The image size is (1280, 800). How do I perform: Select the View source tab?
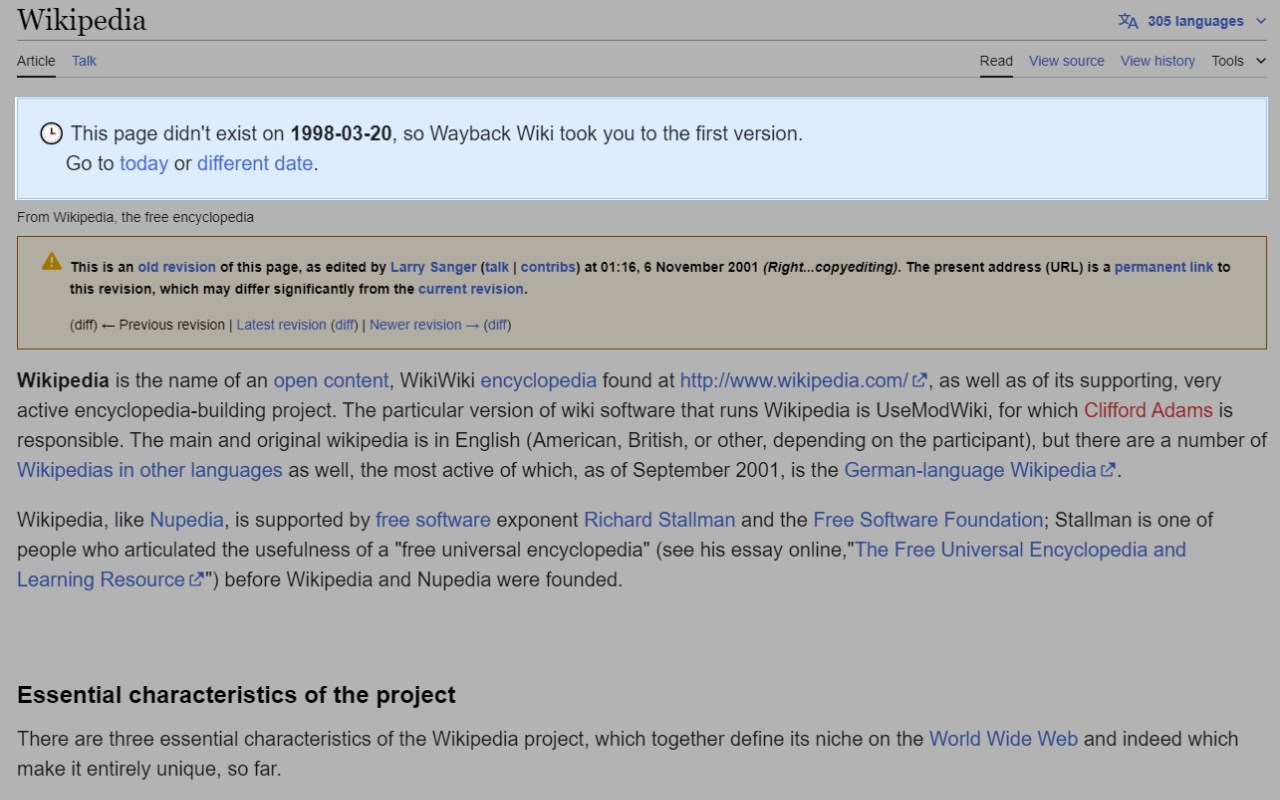pos(1066,61)
